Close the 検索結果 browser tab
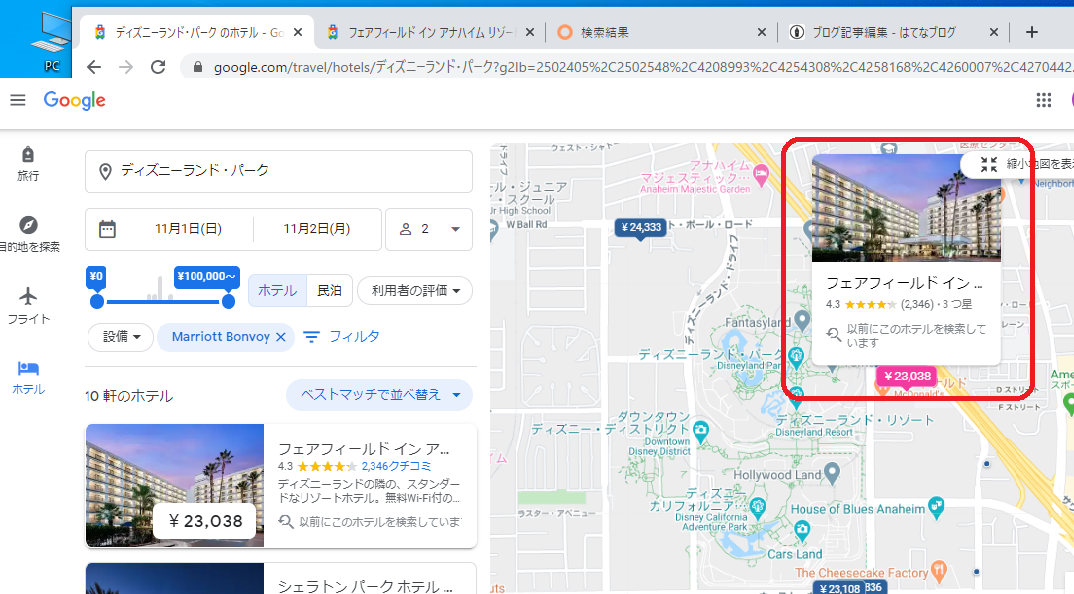The height and width of the screenshot is (594, 1074). 762,32
